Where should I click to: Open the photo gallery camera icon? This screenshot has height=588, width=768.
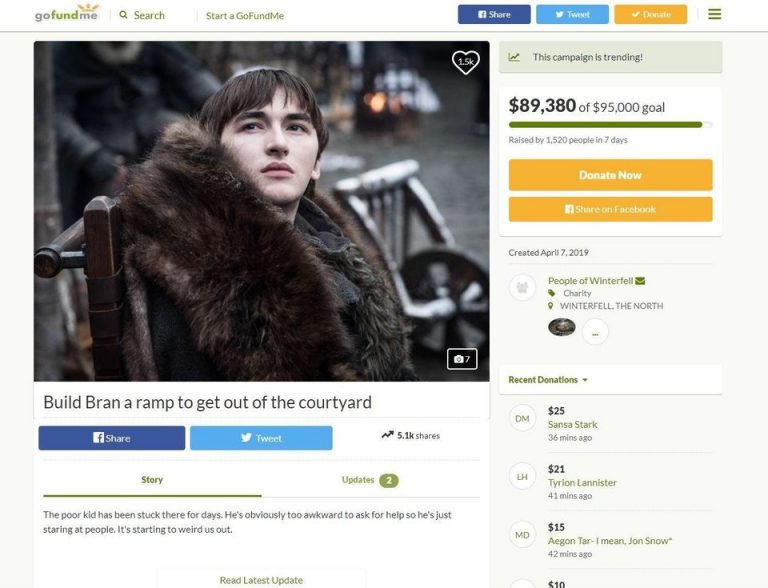coord(462,359)
